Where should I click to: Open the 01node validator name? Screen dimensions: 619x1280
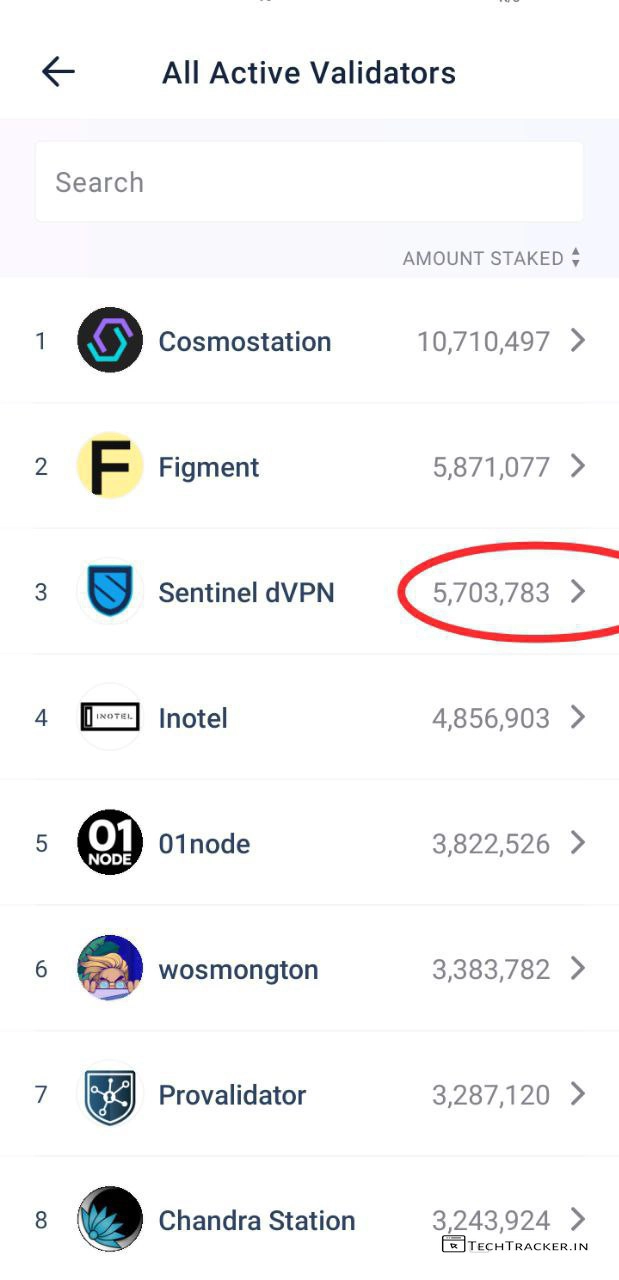[204, 844]
